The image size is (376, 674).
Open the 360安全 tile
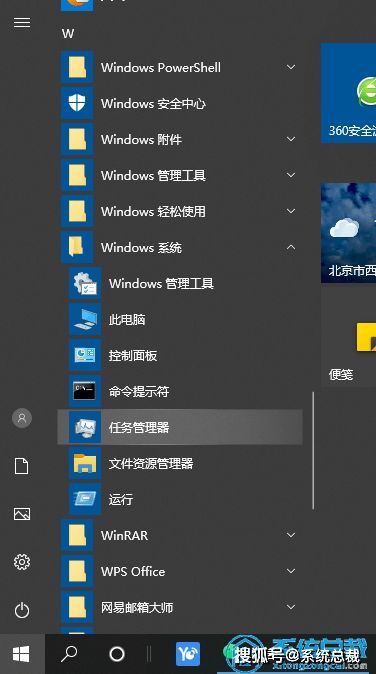[348, 93]
